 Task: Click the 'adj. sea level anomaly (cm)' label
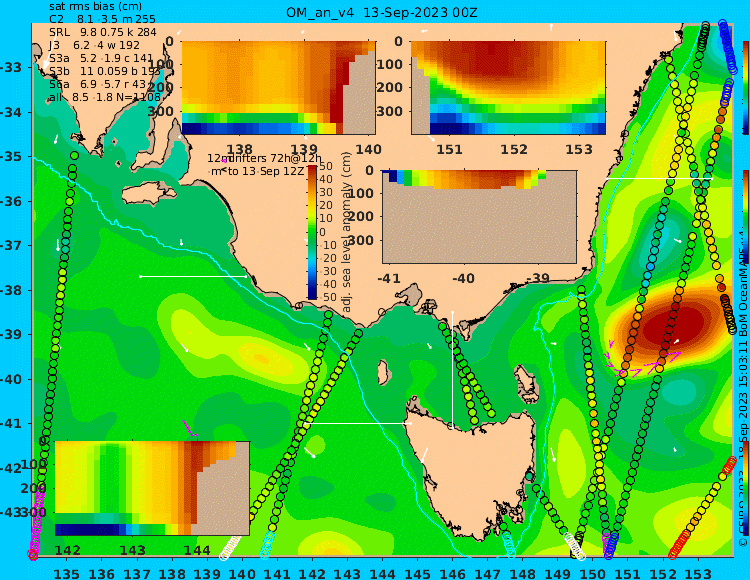pos(347,232)
